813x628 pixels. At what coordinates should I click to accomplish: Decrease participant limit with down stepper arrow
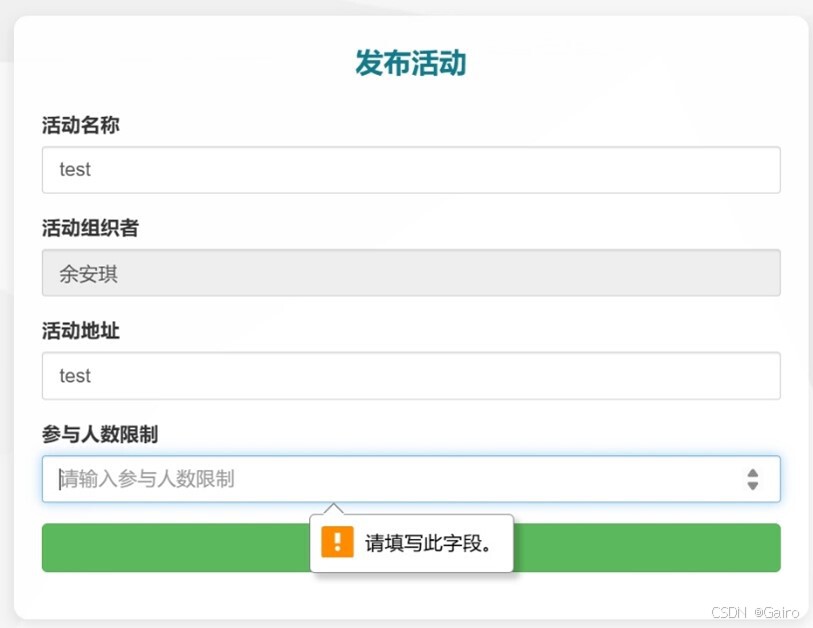pyautogui.click(x=752, y=485)
